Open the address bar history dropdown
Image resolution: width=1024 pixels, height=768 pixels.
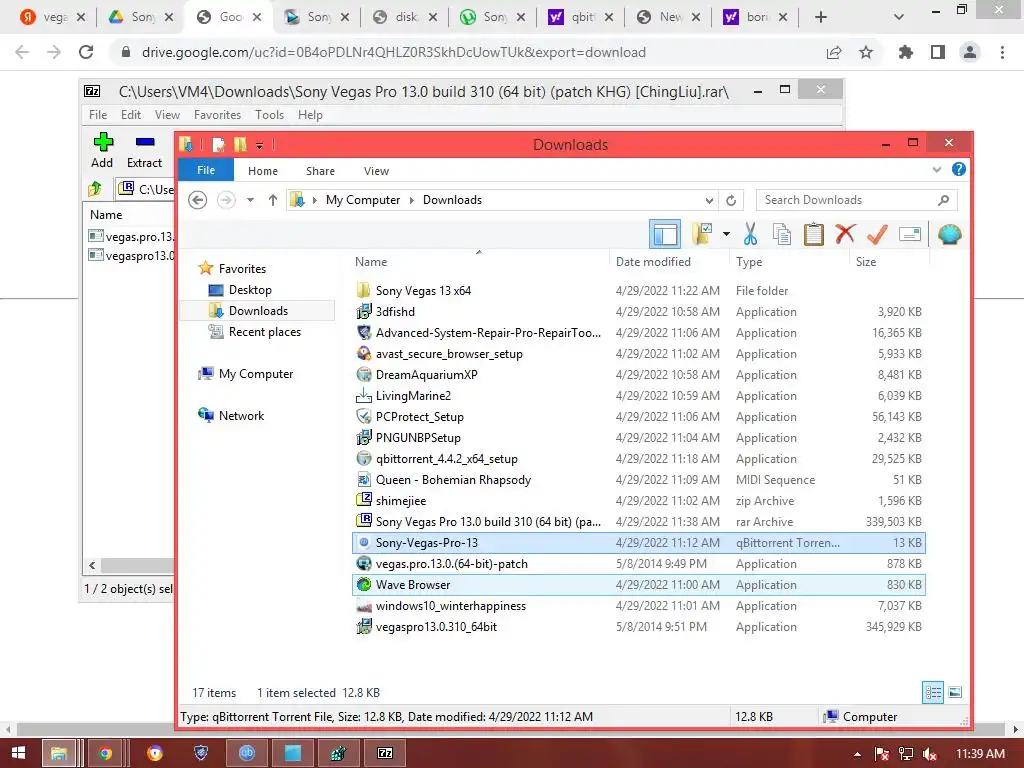click(x=709, y=200)
